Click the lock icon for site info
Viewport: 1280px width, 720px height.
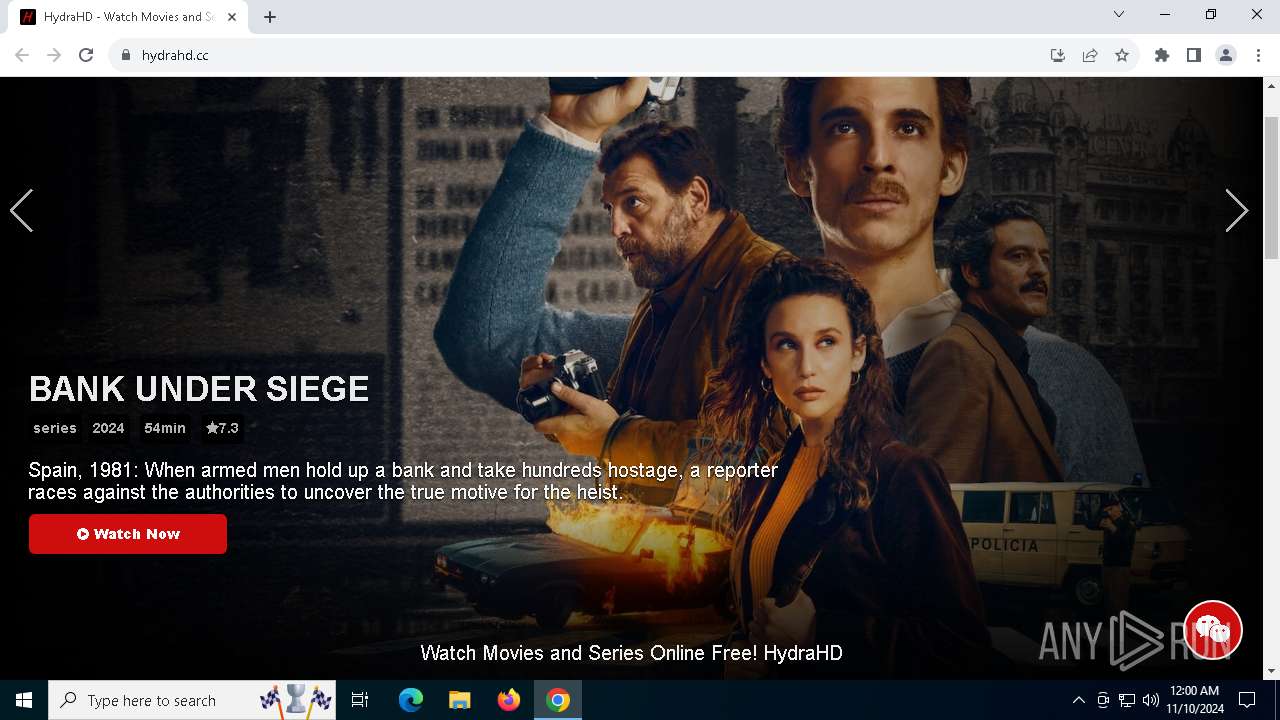click(126, 55)
